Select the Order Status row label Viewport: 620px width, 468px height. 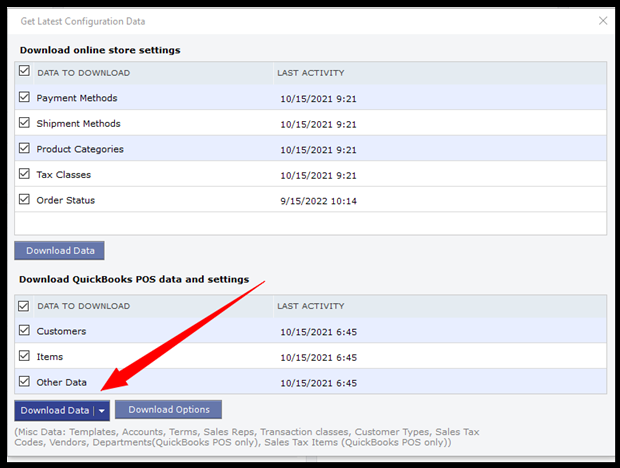pyautogui.click(x=66, y=200)
